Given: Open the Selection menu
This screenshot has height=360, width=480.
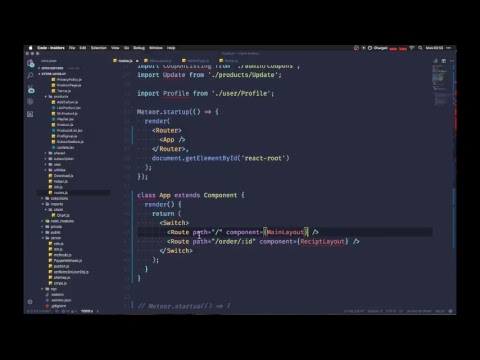Looking at the screenshot, I should [x=99, y=48].
